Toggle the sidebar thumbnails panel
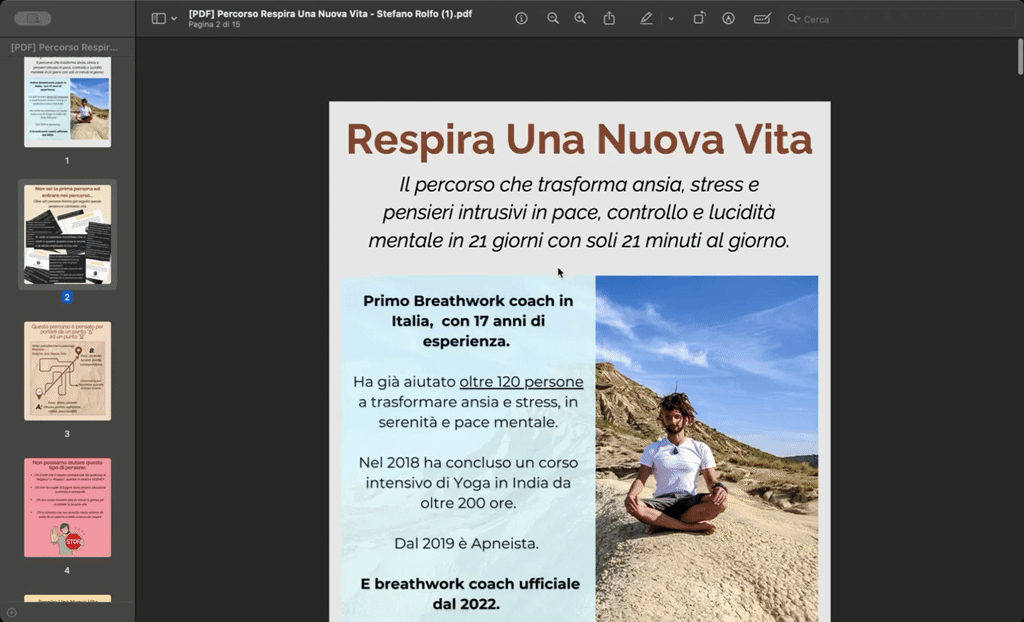The width and height of the screenshot is (1024, 622). [x=156, y=18]
